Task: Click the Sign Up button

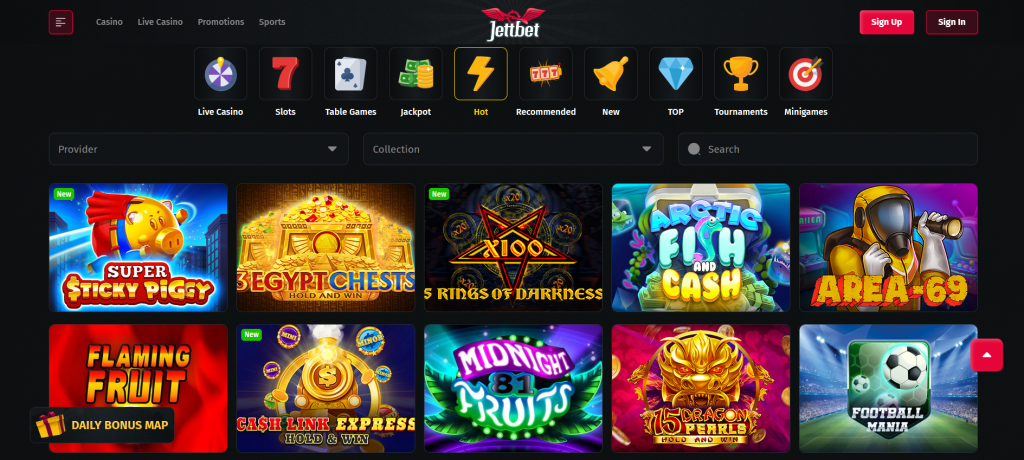Action: [887, 22]
